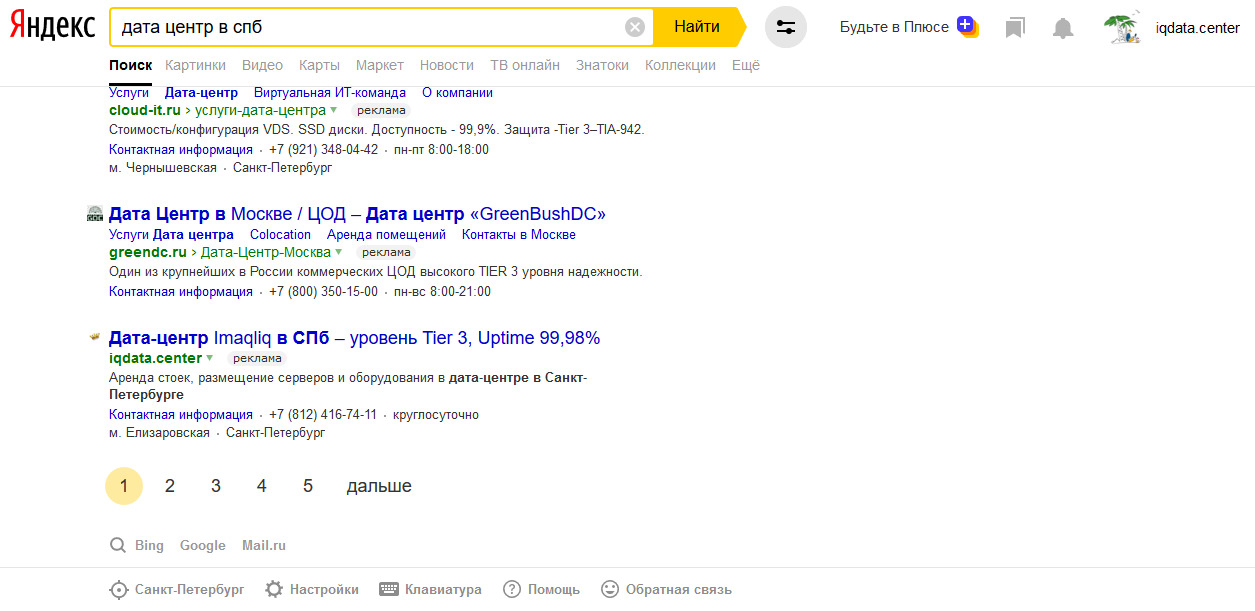The width and height of the screenshot is (1255, 611).
Task: Open the Виртуальная ИТ-команда sitelink
Action: coord(330,93)
